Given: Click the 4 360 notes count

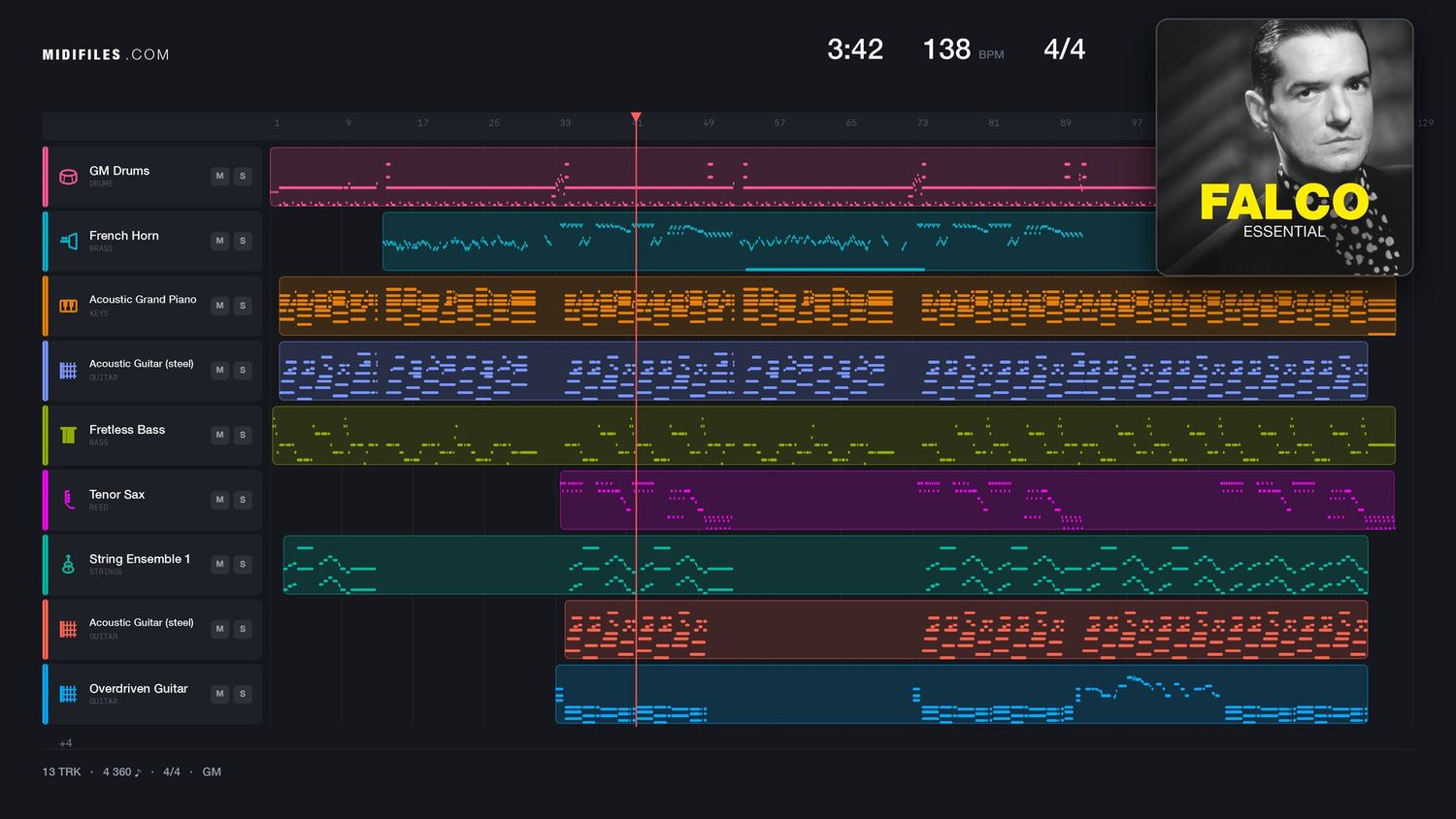Looking at the screenshot, I should [121, 772].
